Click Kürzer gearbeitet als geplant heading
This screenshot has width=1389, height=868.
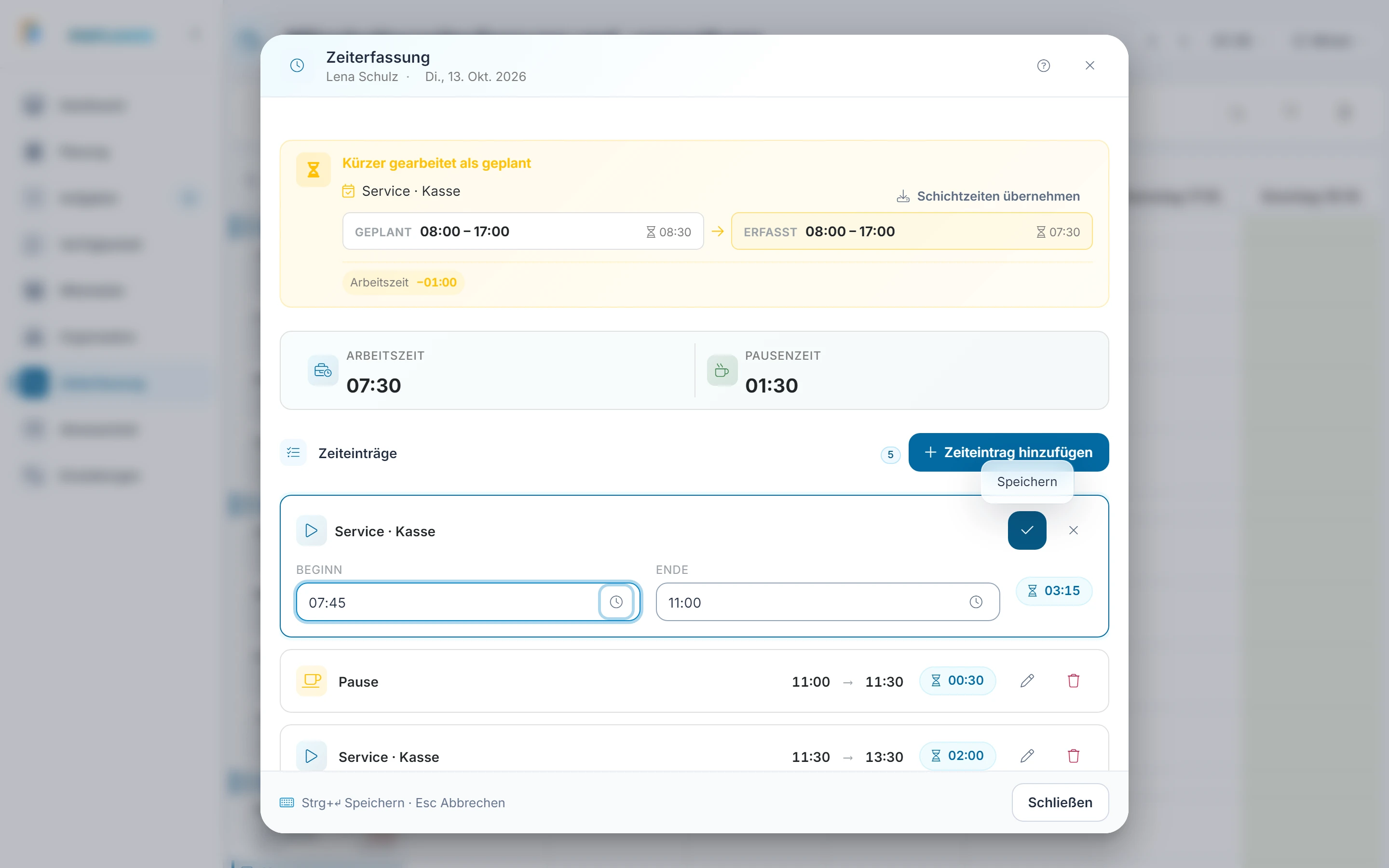tap(436, 163)
